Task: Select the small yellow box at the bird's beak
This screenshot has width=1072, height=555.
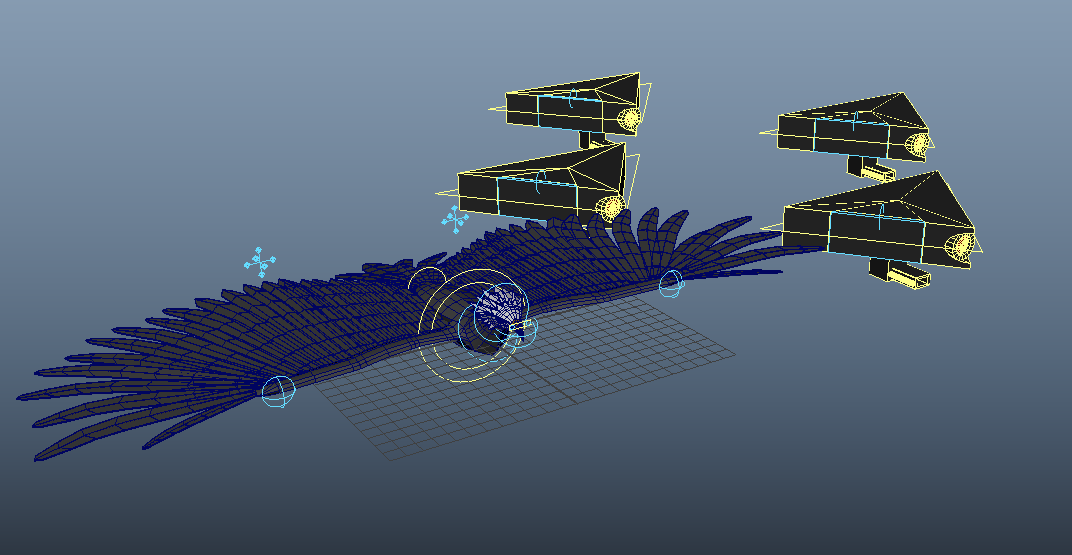Action: 521,326
